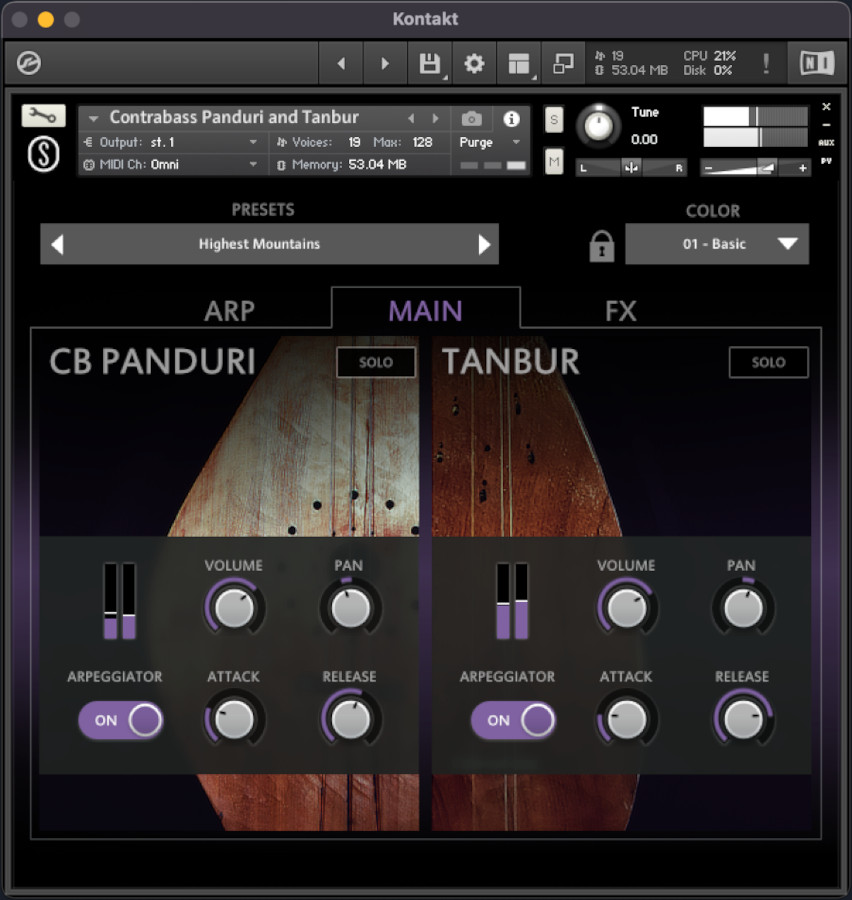Viewport: 852px width, 900px height.
Task: Toggle Tanbur SOLO
Action: tap(768, 362)
